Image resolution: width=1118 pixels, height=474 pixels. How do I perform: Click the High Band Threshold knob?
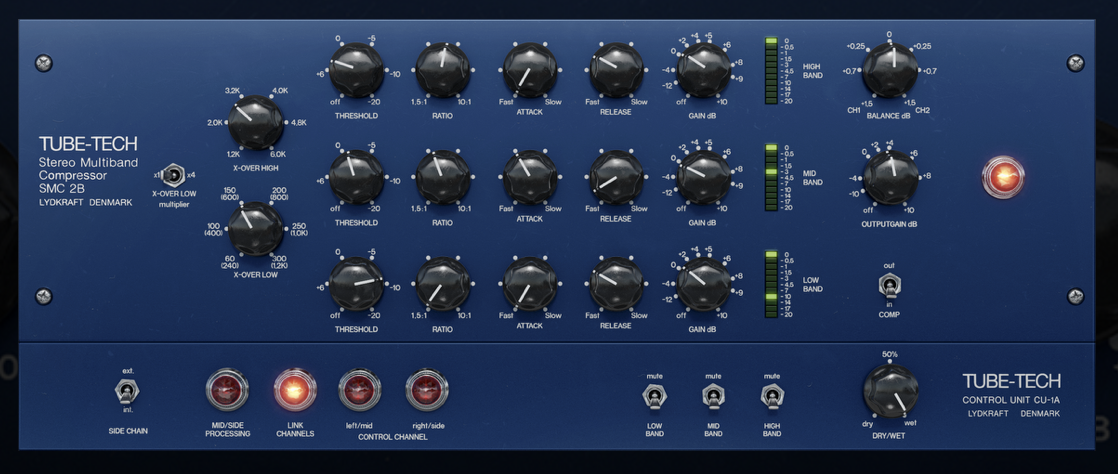point(356,70)
